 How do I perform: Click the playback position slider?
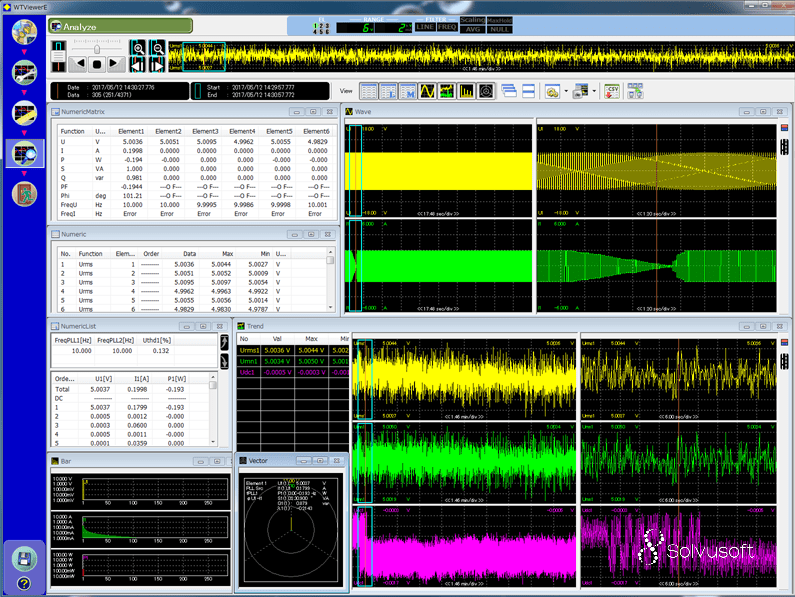[x=96, y=48]
